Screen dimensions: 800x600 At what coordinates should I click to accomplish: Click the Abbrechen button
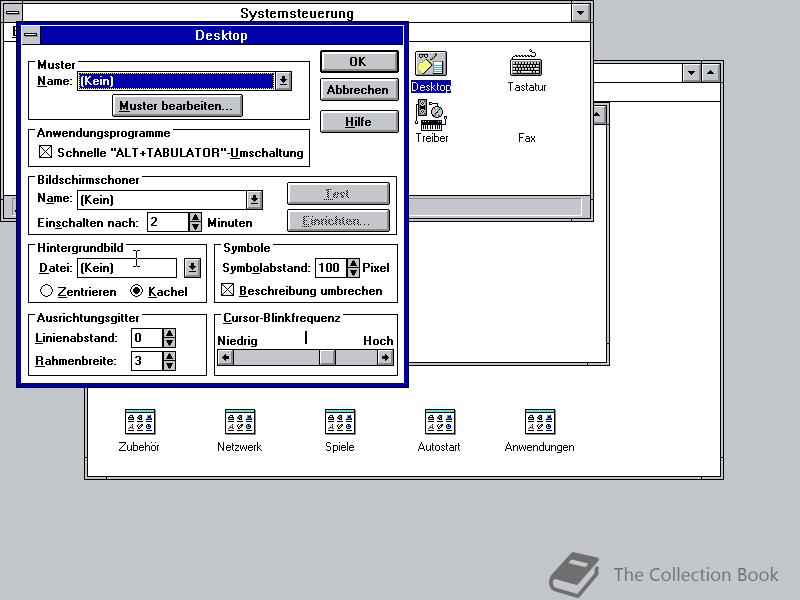click(359, 90)
